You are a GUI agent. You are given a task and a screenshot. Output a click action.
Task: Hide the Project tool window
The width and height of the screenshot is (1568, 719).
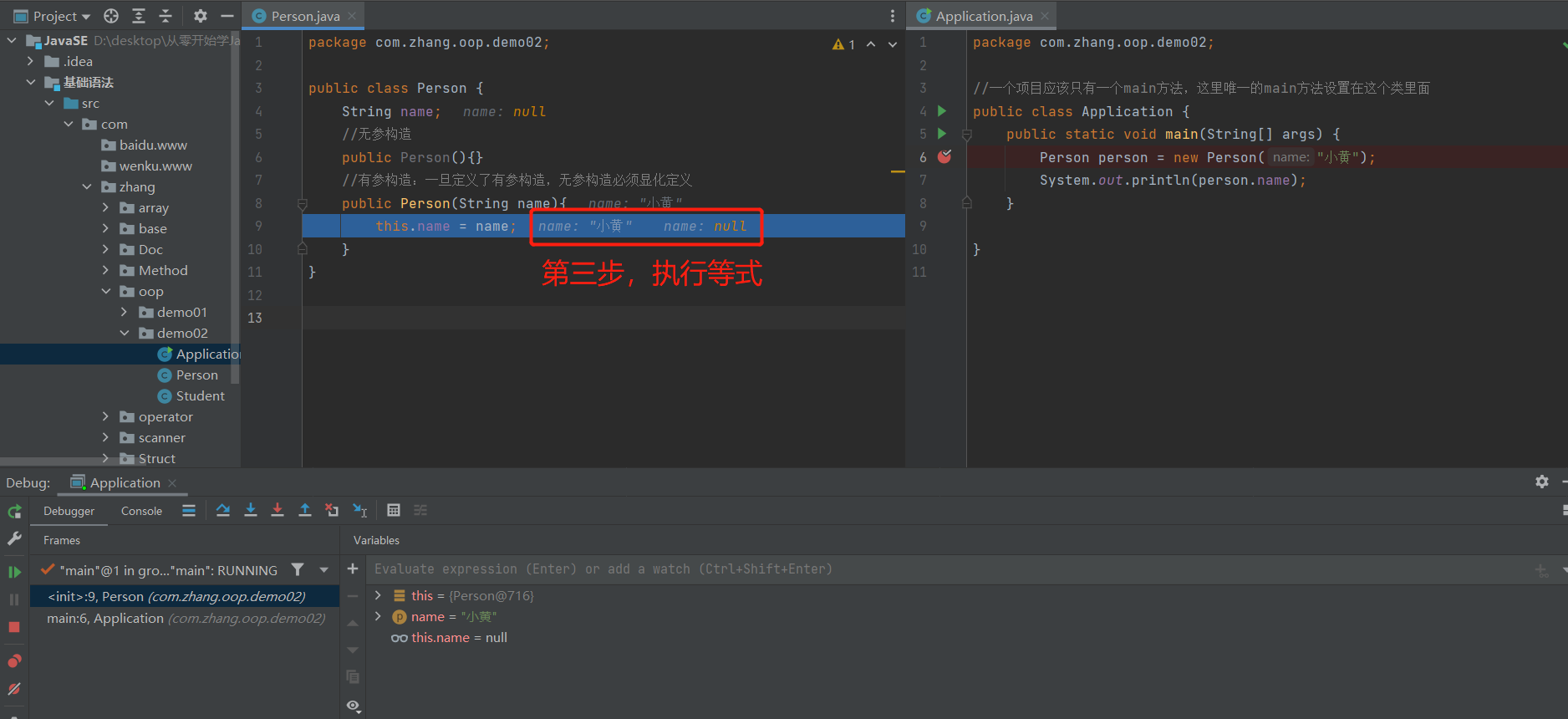pyautogui.click(x=227, y=16)
